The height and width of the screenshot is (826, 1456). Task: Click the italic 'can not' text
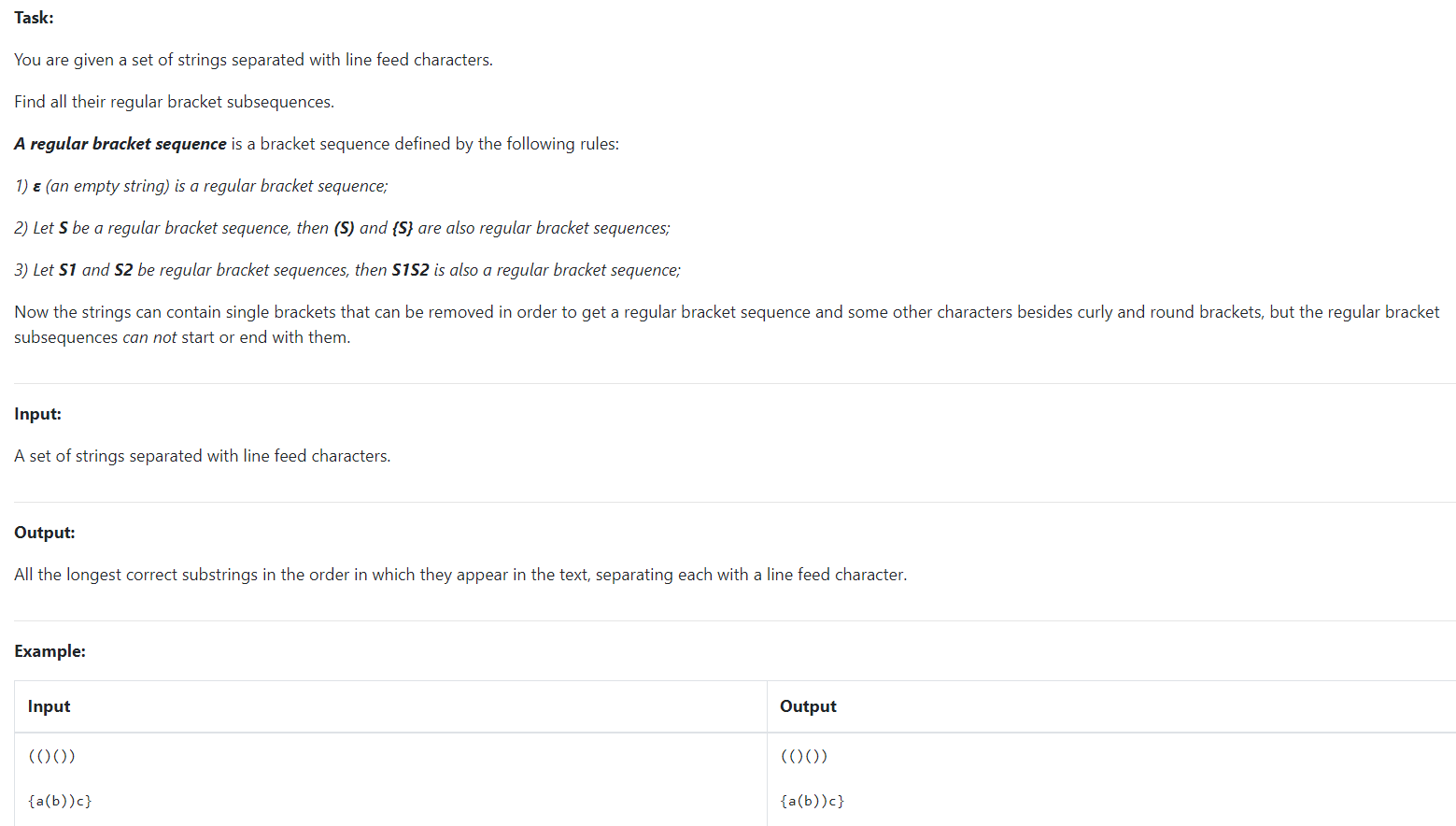[149, 337]
